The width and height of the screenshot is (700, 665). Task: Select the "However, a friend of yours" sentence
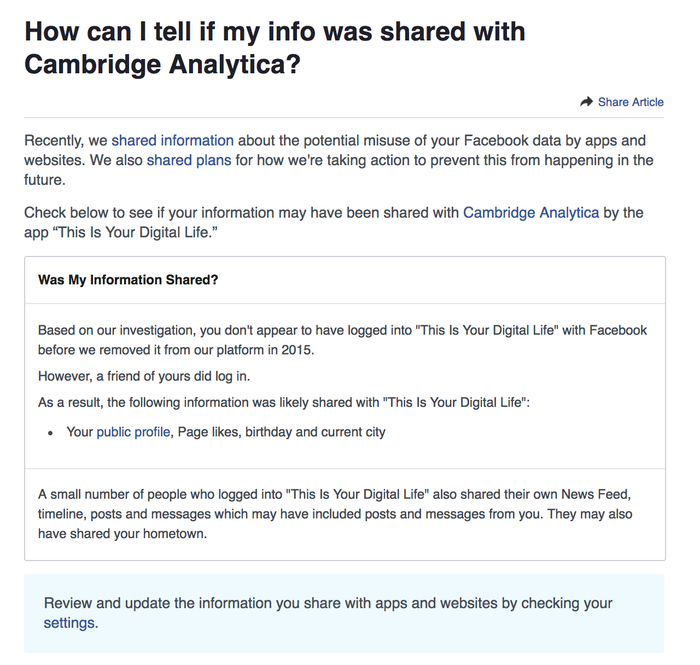click(144, 376)
